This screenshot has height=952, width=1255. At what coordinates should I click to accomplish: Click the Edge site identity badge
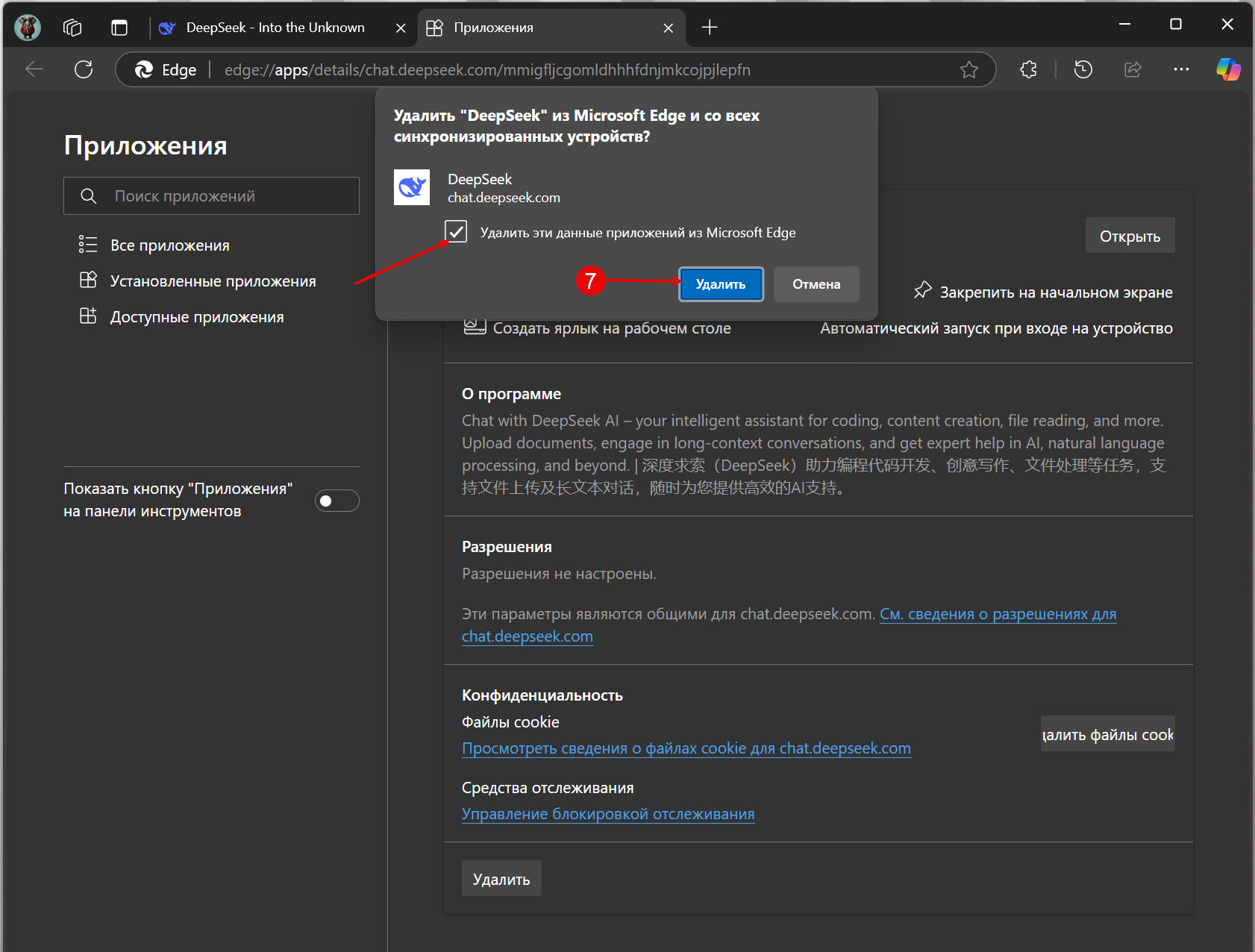(166, 69)
